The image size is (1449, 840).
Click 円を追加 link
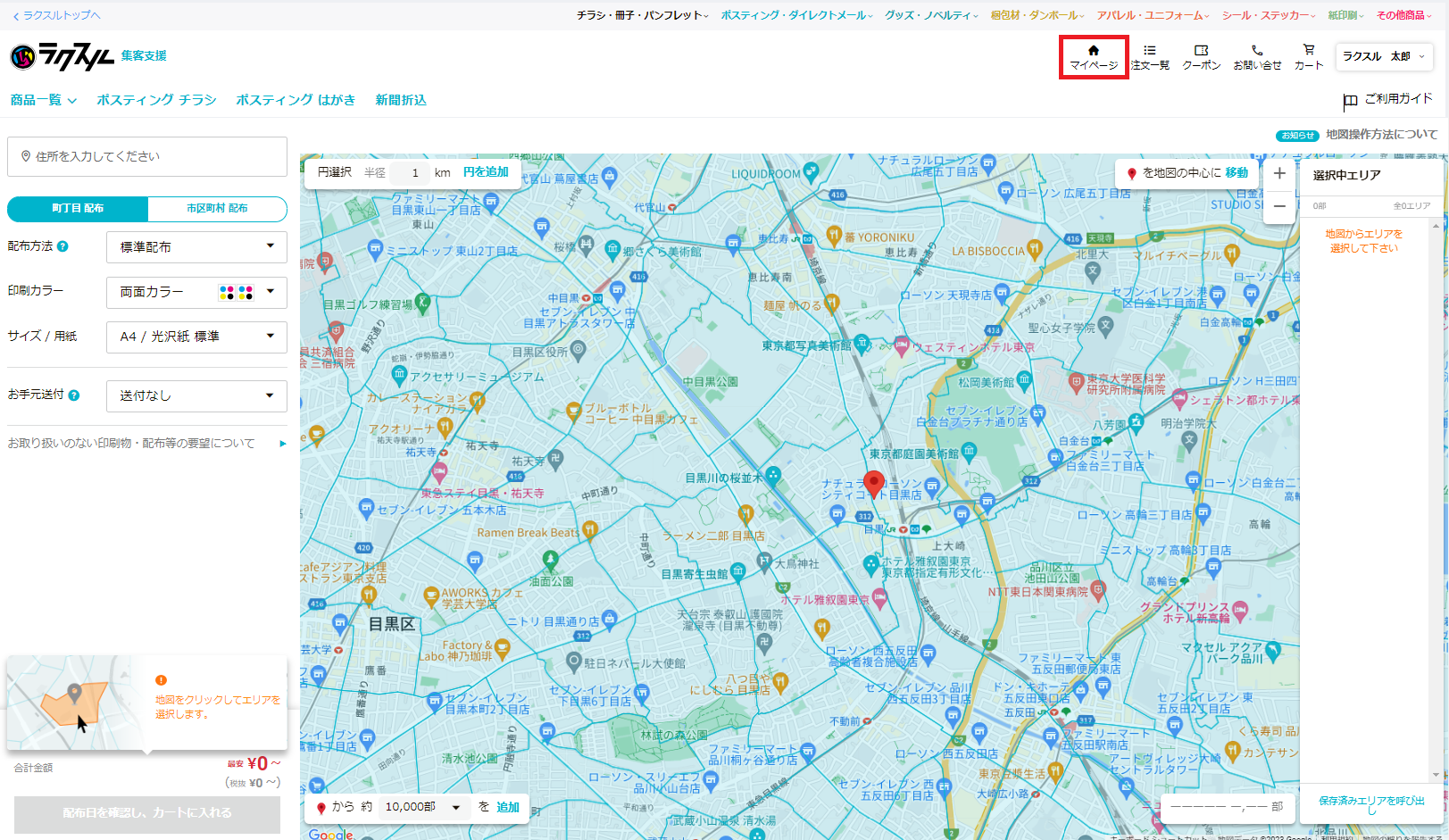486,172
